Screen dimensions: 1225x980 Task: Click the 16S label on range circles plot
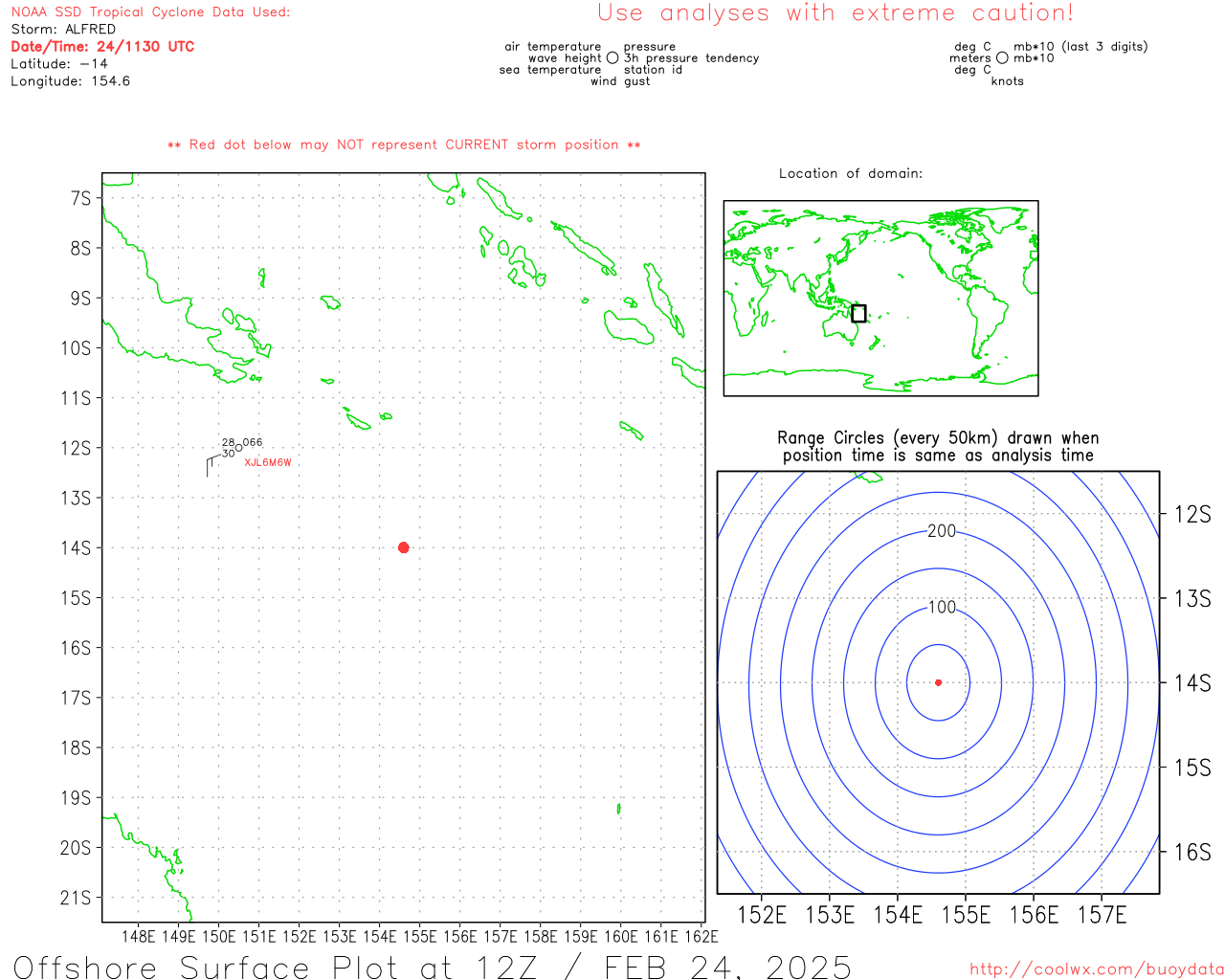[1192, 852]
